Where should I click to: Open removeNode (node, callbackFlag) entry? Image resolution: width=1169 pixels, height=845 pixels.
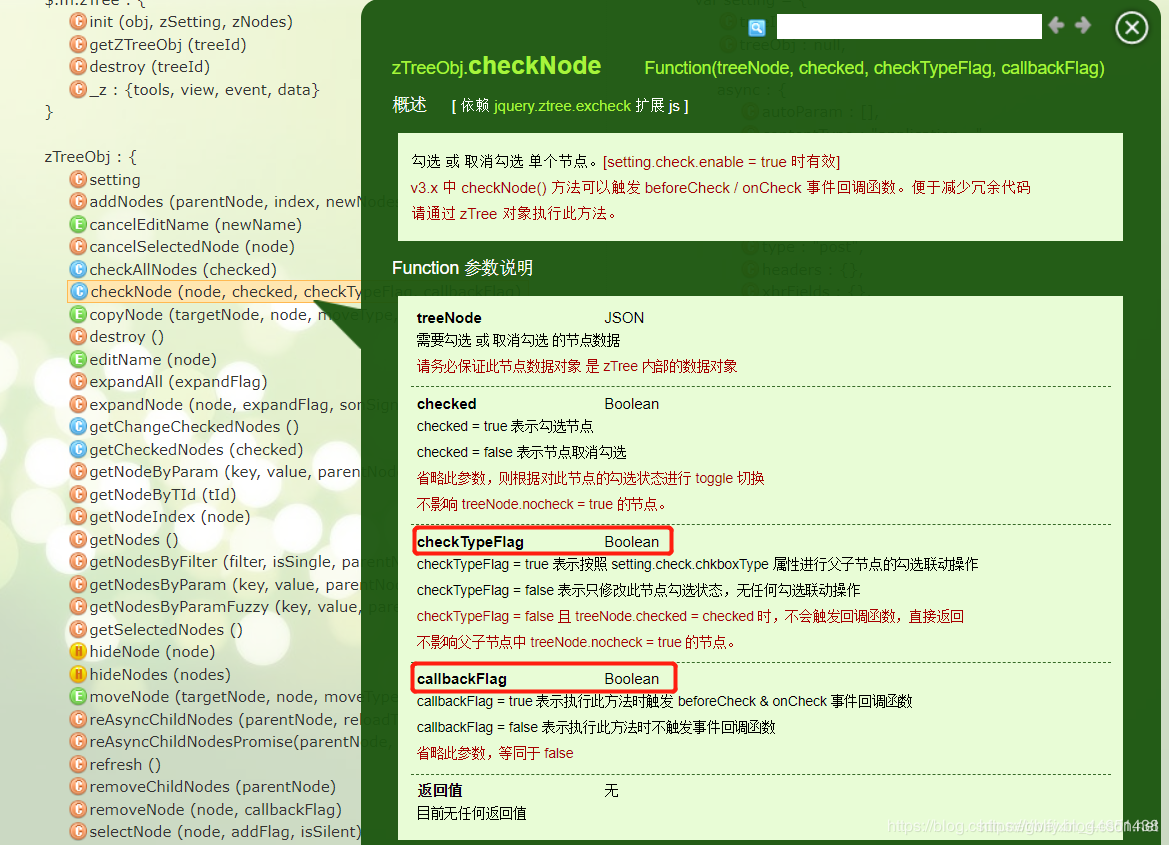point(215,809)
